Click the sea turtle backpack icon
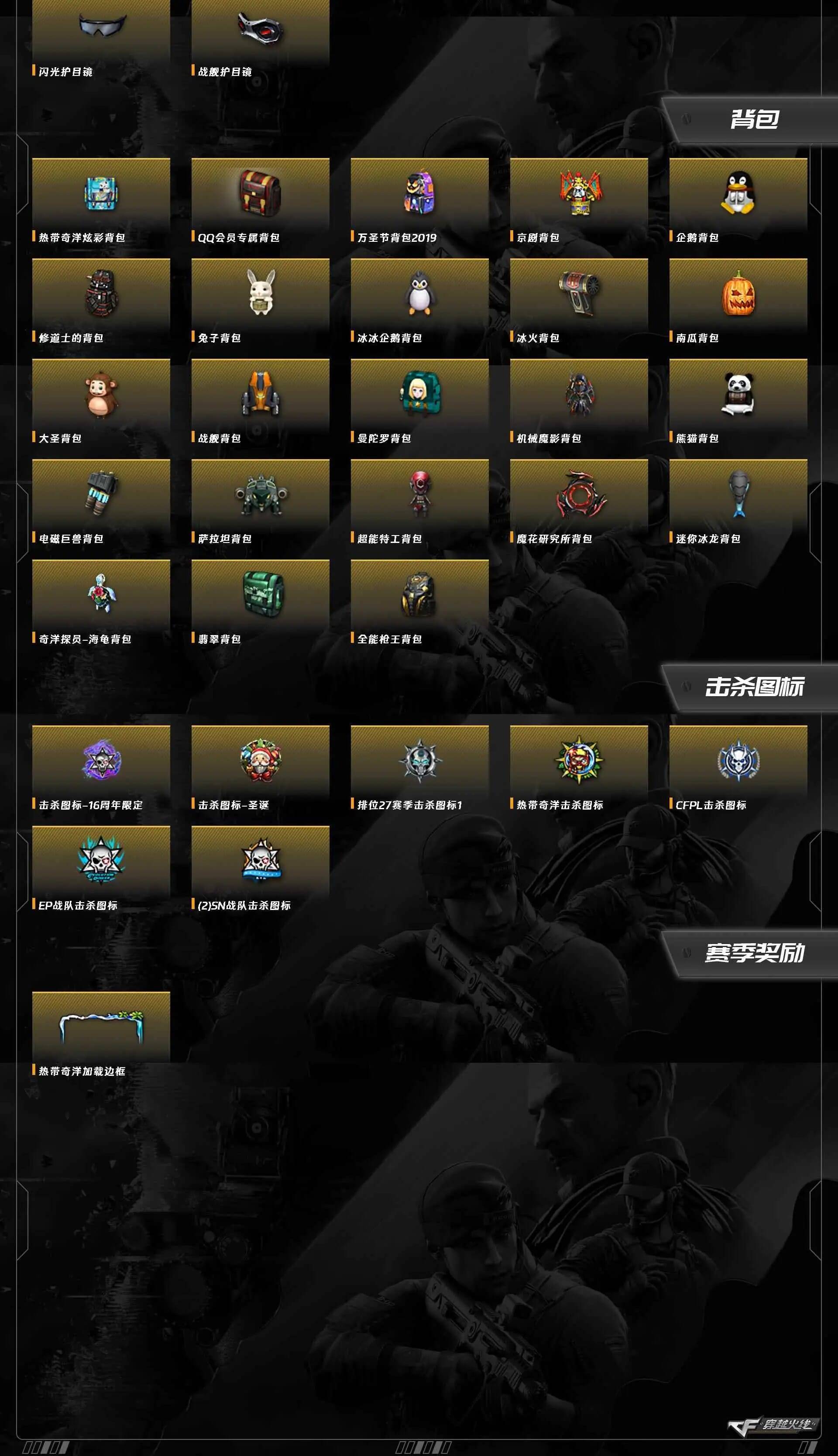The width and height of the screenshot is (838, 1456). [x=101, y=594]
